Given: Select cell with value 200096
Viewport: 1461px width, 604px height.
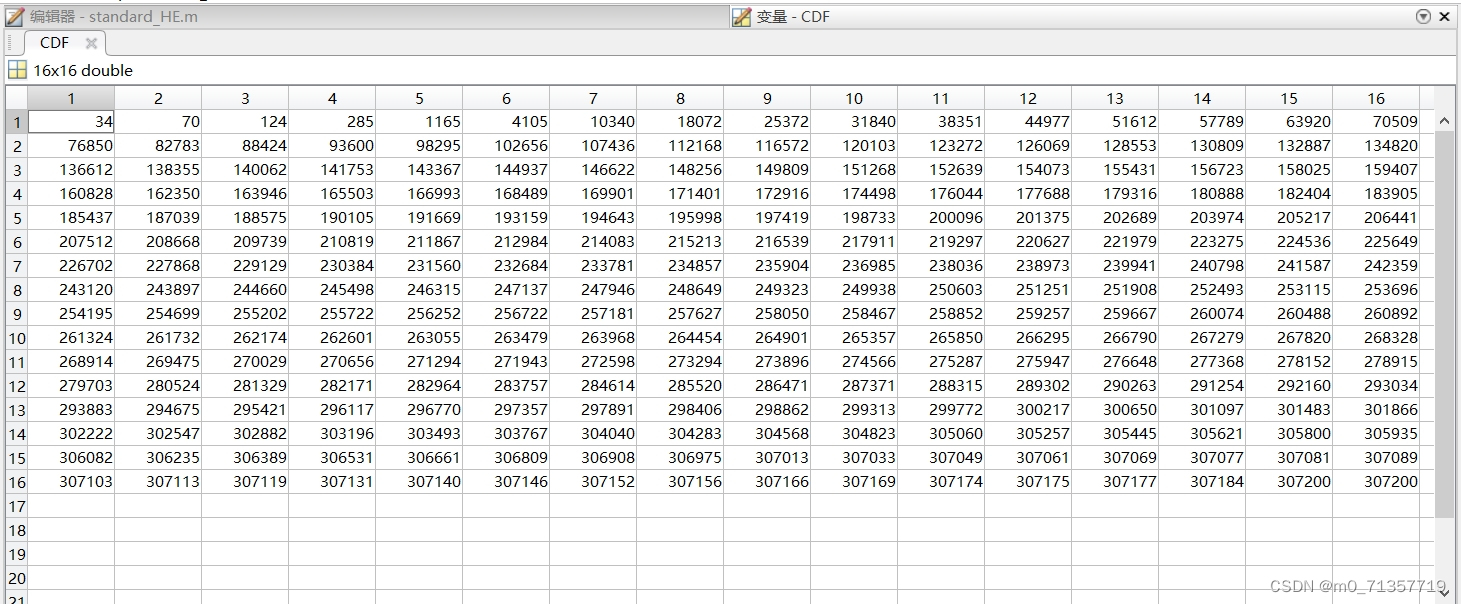Looking at the screenshot, I should tap(941, 217).
